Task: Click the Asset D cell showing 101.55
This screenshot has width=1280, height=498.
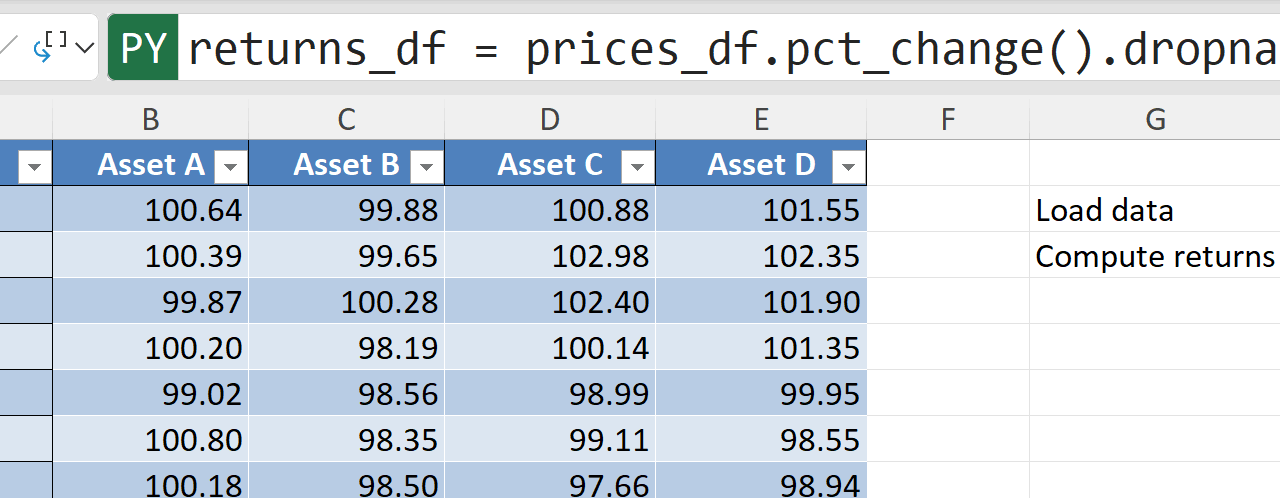Action: (761, 210)
